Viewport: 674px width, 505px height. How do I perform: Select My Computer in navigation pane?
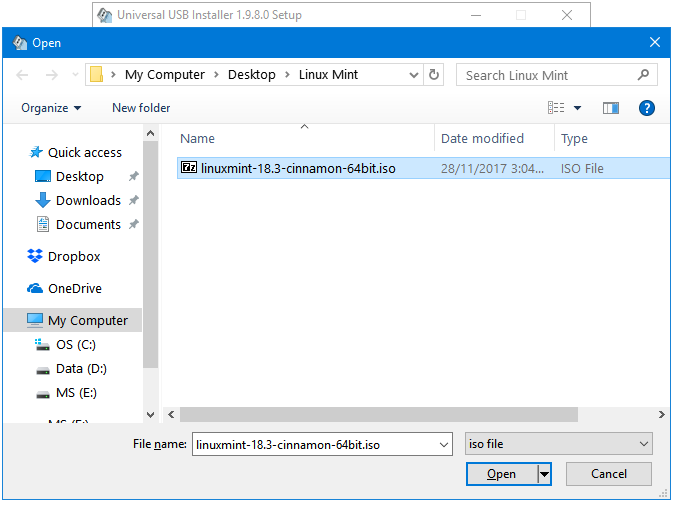(73, 320)
